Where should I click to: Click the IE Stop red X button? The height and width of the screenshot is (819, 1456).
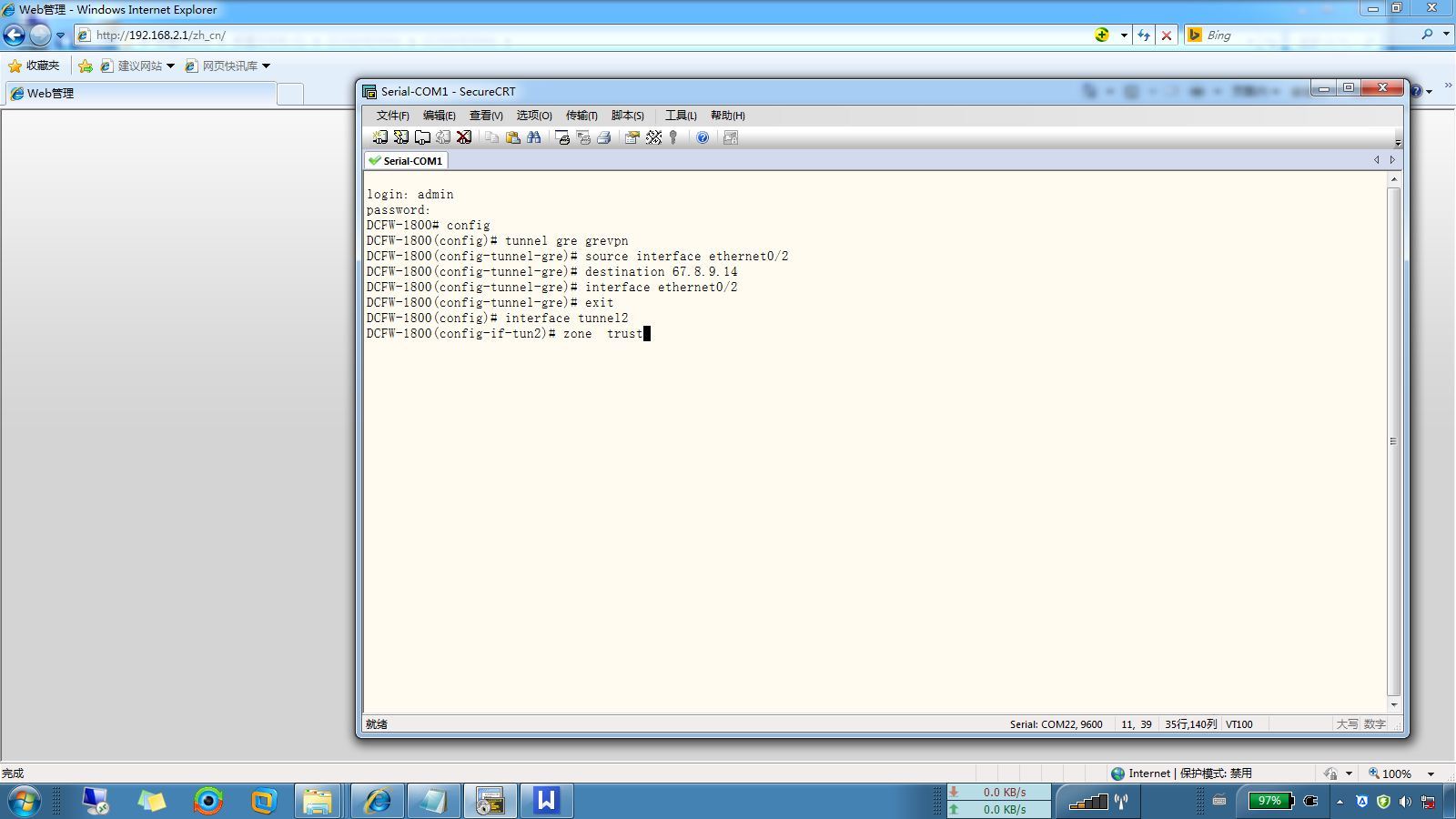click(1166, 35)
